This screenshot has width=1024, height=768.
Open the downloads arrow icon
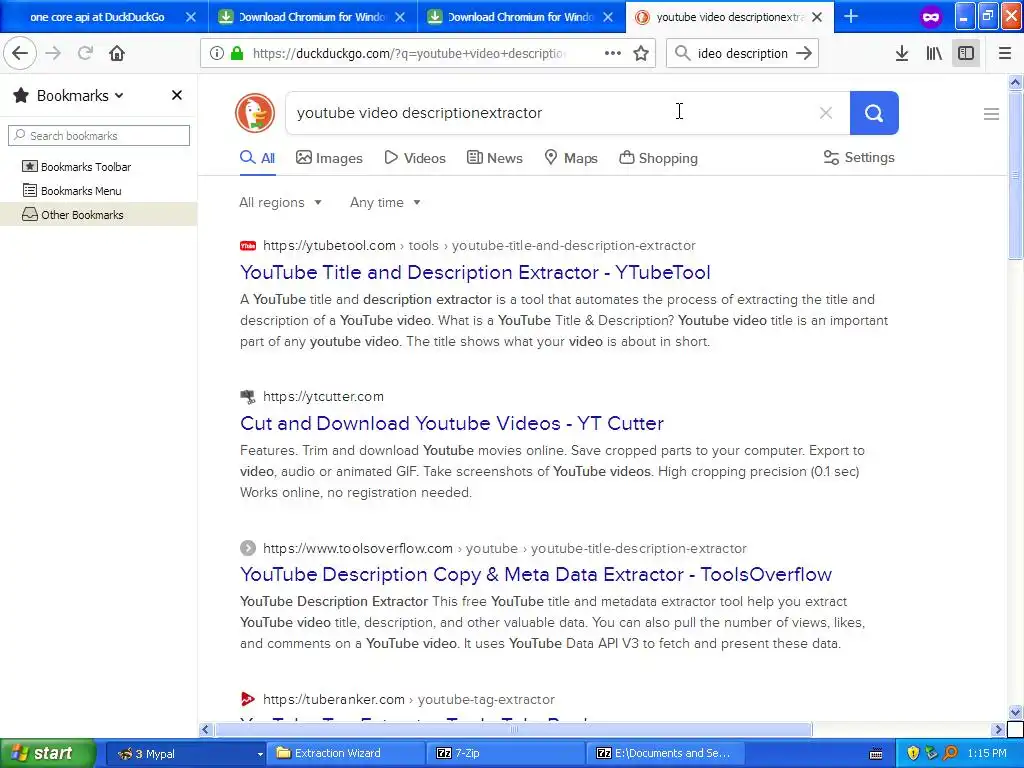[x=902, y=53]
